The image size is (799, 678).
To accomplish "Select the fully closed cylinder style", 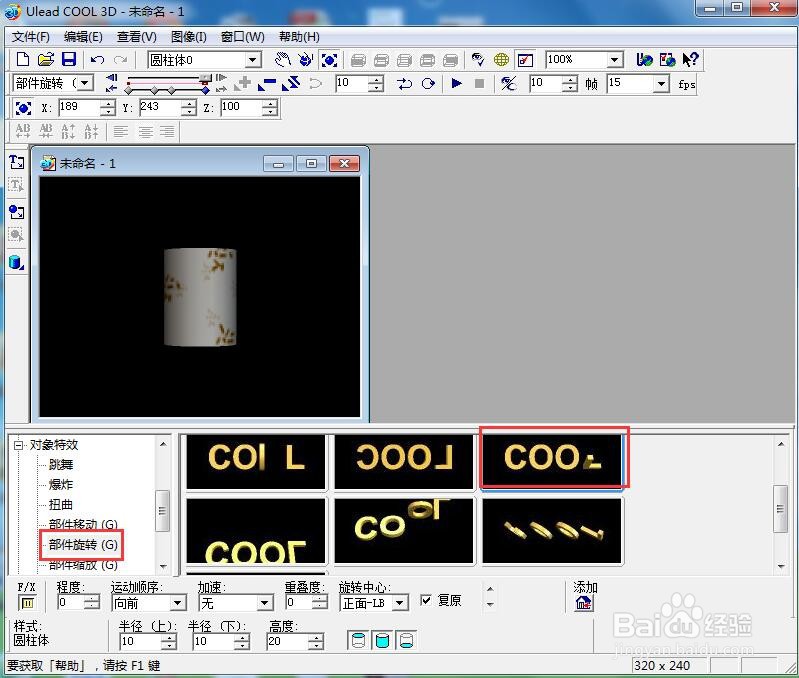I will [x=359, y=641].
